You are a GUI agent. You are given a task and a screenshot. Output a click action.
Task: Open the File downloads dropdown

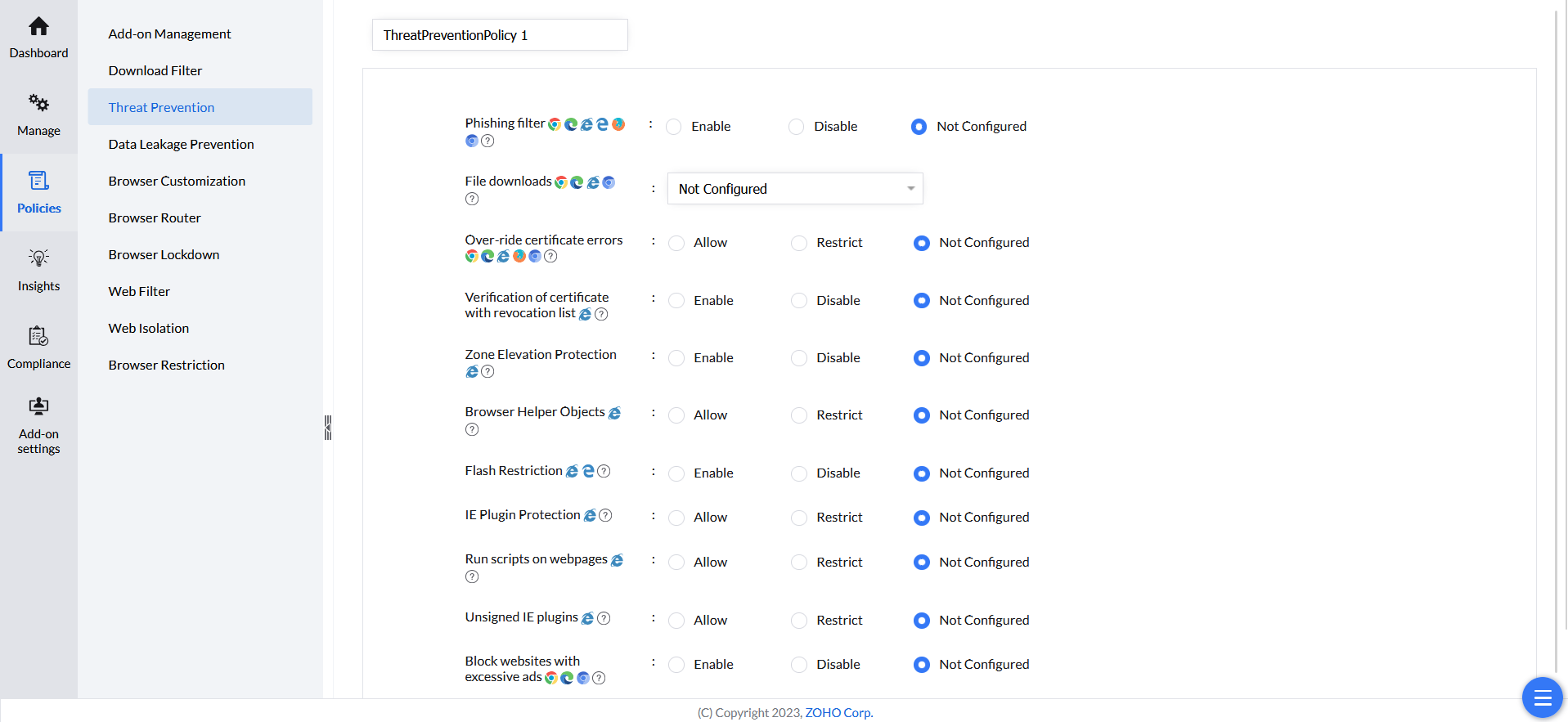[795, 189]
